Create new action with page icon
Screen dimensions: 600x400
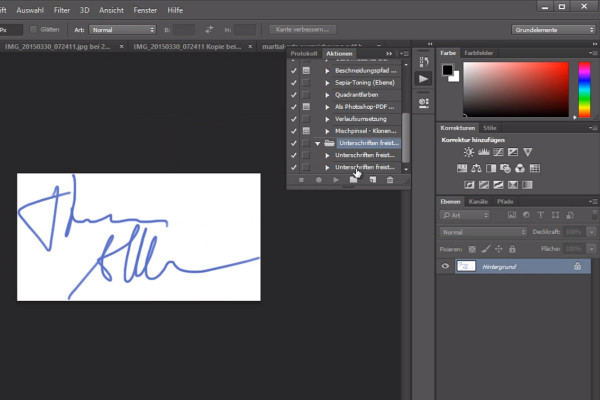click(372, 180)
